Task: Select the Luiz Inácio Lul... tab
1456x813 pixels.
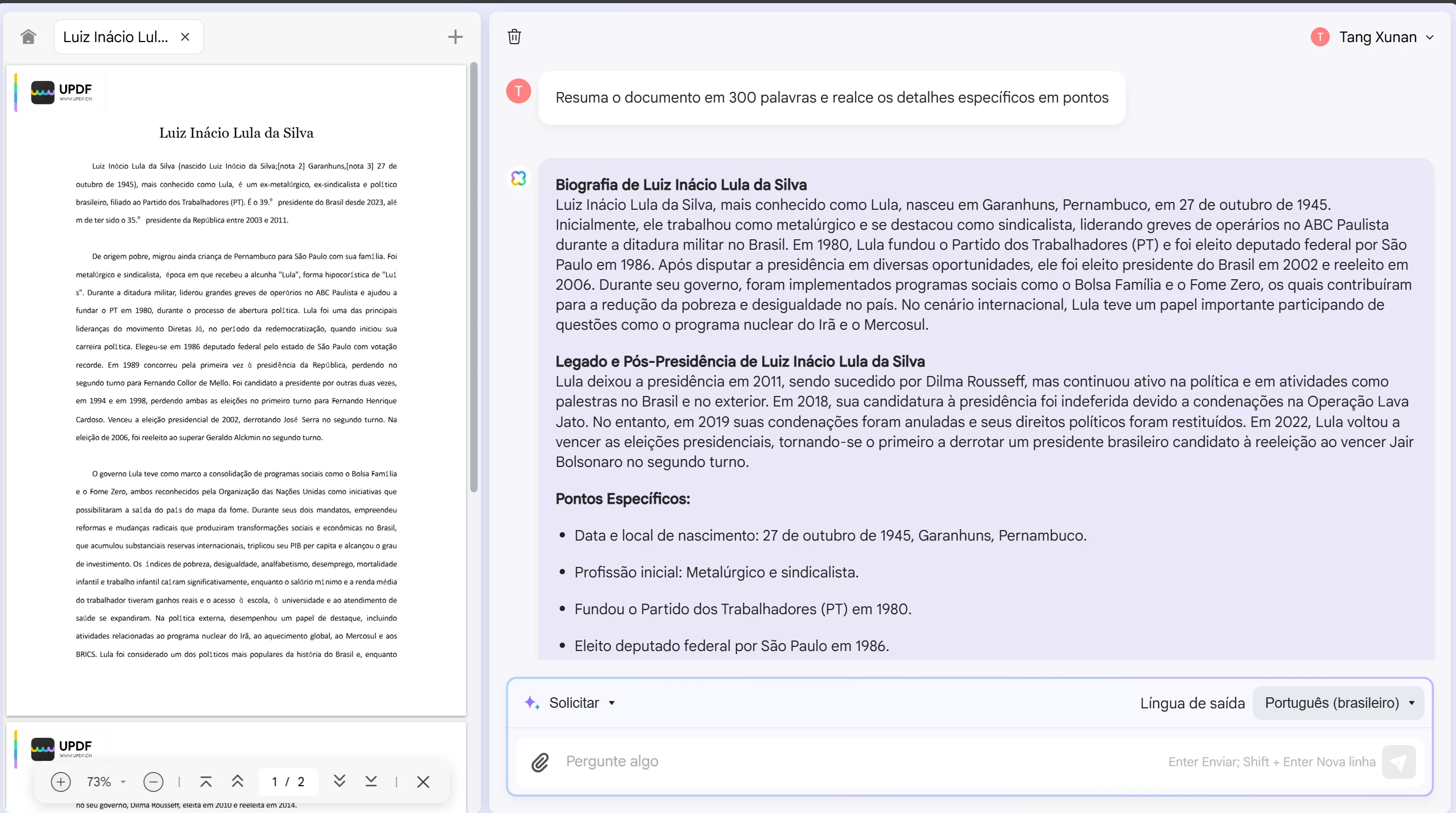Action: pyautogui.click(x=116, y=37)
